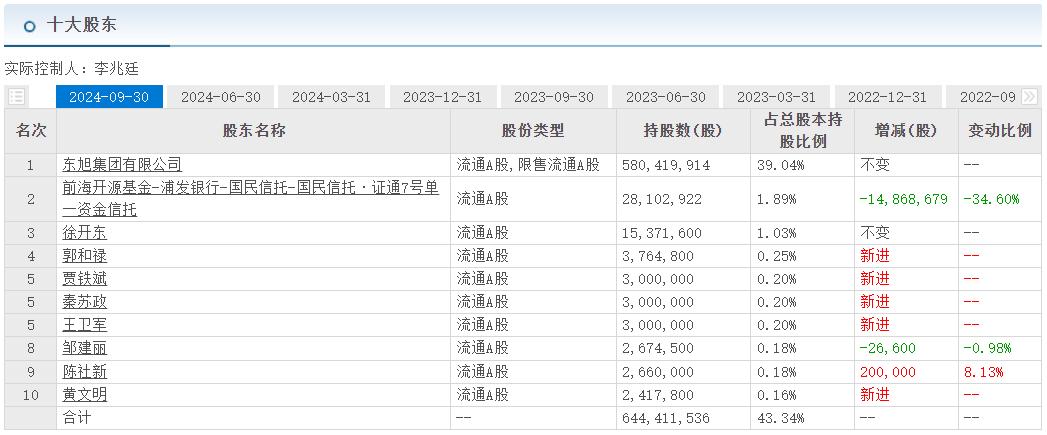Open shareholder link 郭和禄
Screen dimensions: 1047x435
pos(84,256)
